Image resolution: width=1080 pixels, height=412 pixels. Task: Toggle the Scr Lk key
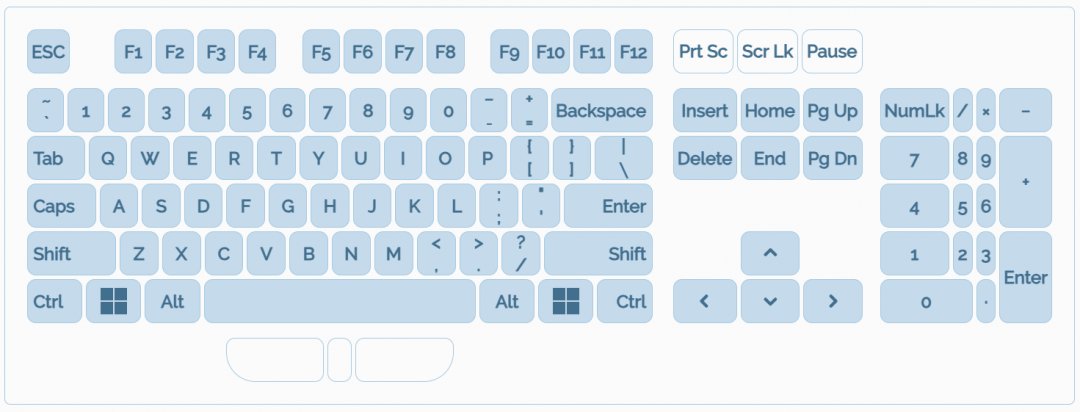click(768, 51)
